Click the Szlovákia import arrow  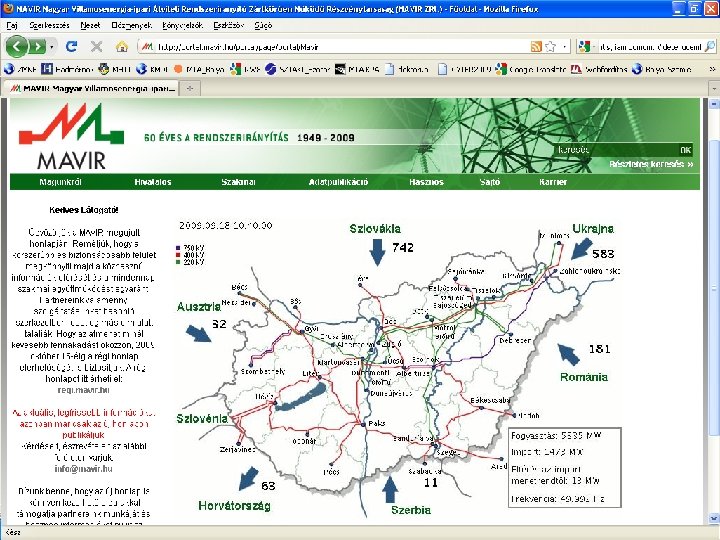tap(377, 252)
